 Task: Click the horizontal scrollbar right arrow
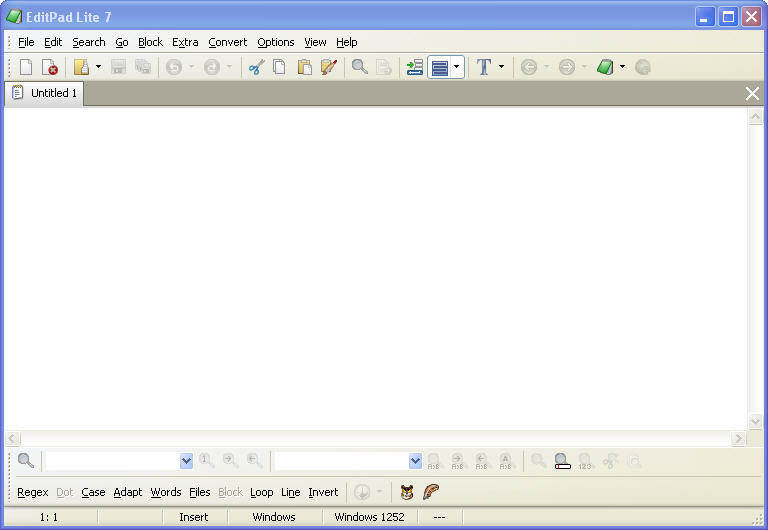[738, 438]
